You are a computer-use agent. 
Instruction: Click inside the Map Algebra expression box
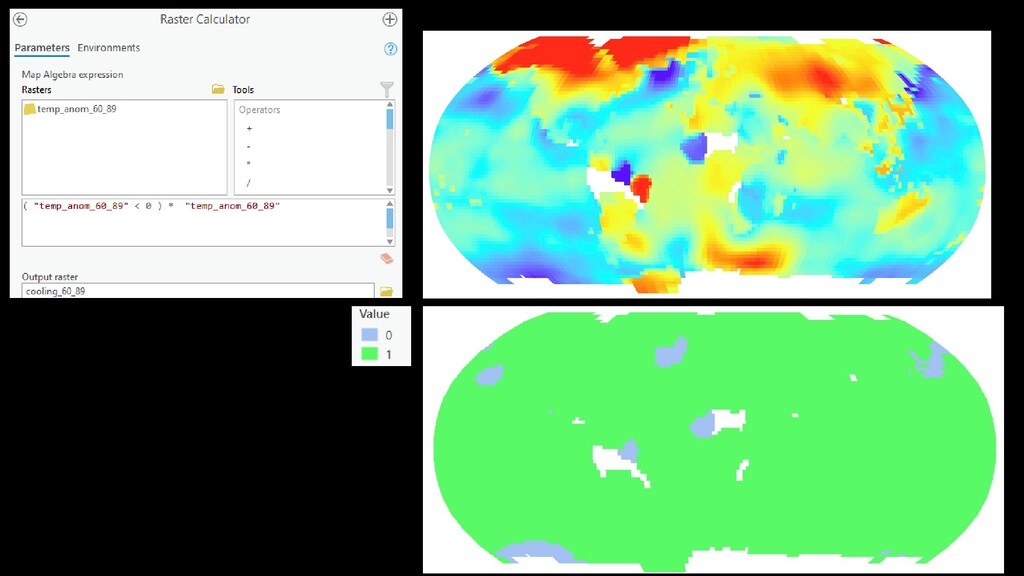(203, 223)
